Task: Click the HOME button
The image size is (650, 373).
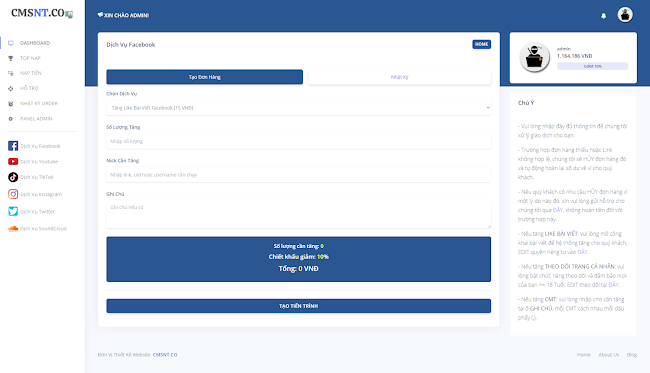Action: click(x=481, y=44)
